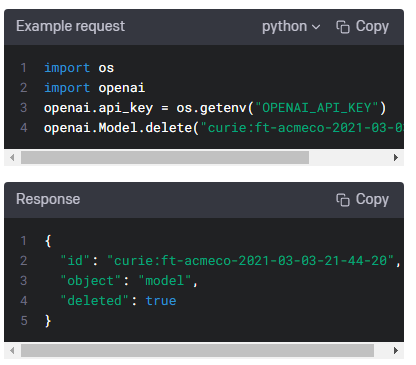416x365 pixels.
Task: Copy the Response JSON
Action: point(362,200)
